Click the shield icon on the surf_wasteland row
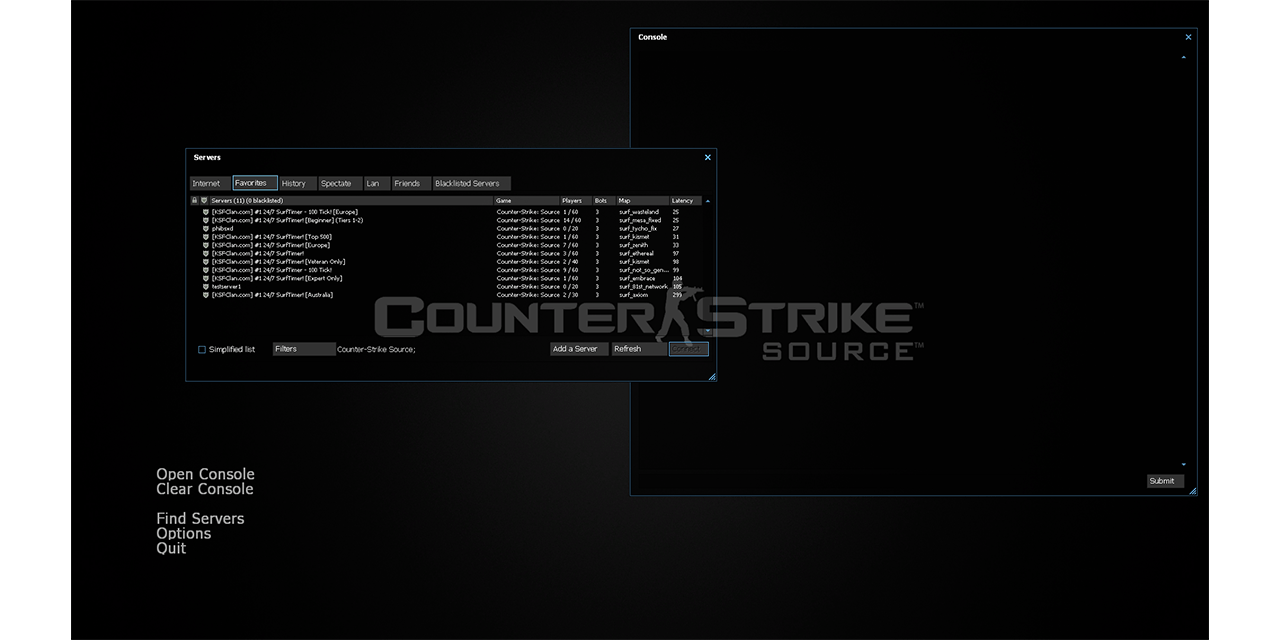The width and height of the screenshot is (1280, 640). (205, 212)
